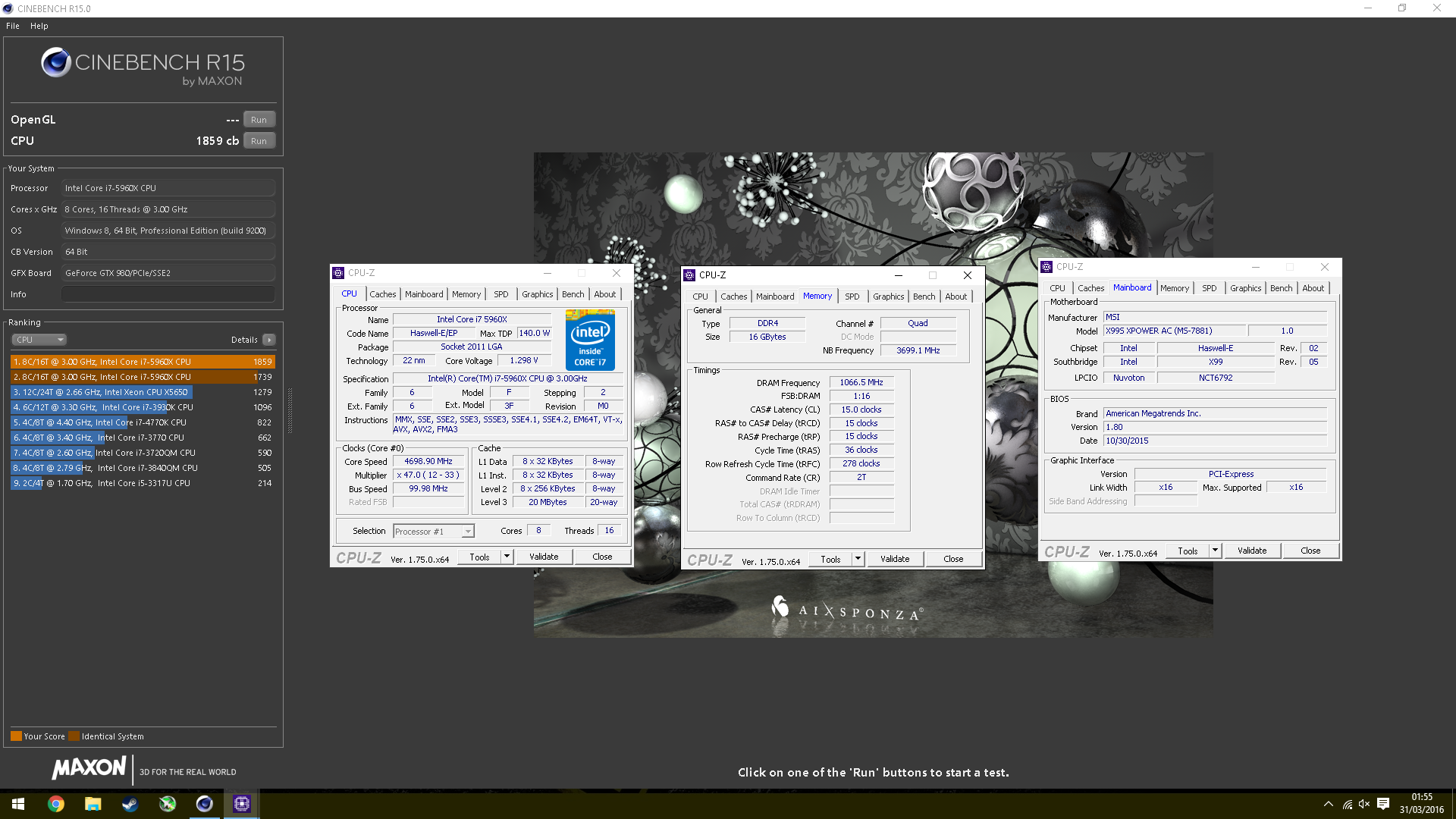Click the Core Speed 4698.90 MHz value
The height and width of the screenshot is (819, 1456).
428,461
